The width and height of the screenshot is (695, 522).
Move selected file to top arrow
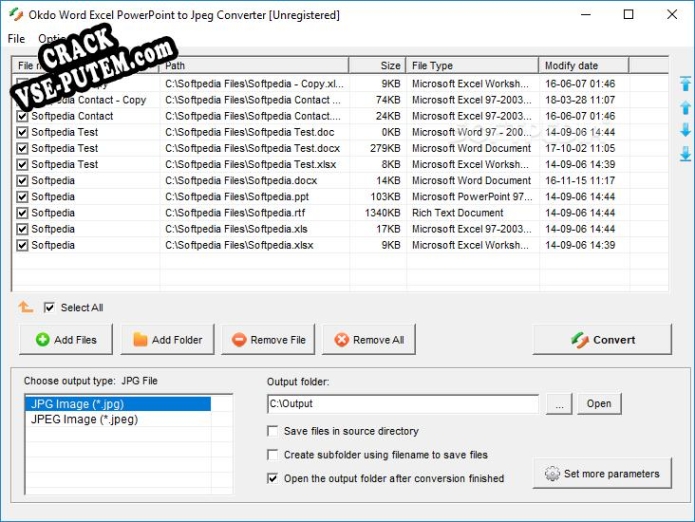(685, 83)
